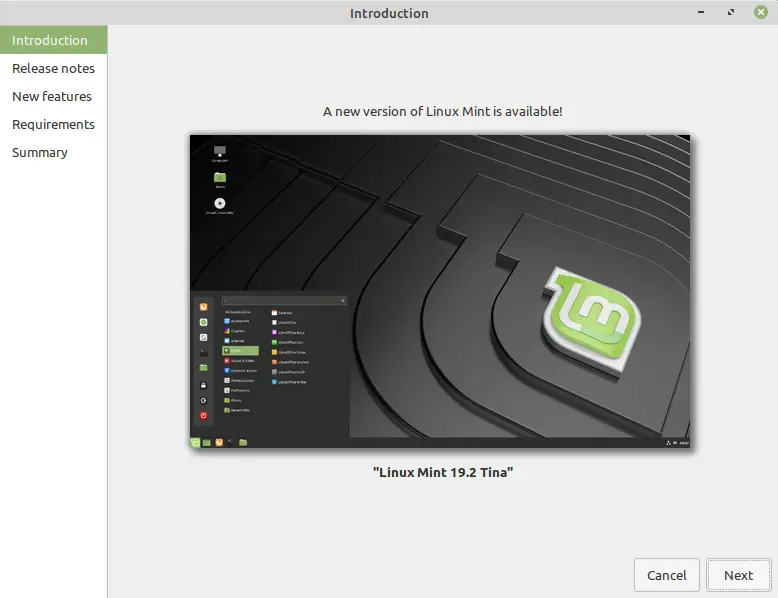Click LibreOffice Writer entry in previewed menu
778x598 pixels.
coord(289,382)
